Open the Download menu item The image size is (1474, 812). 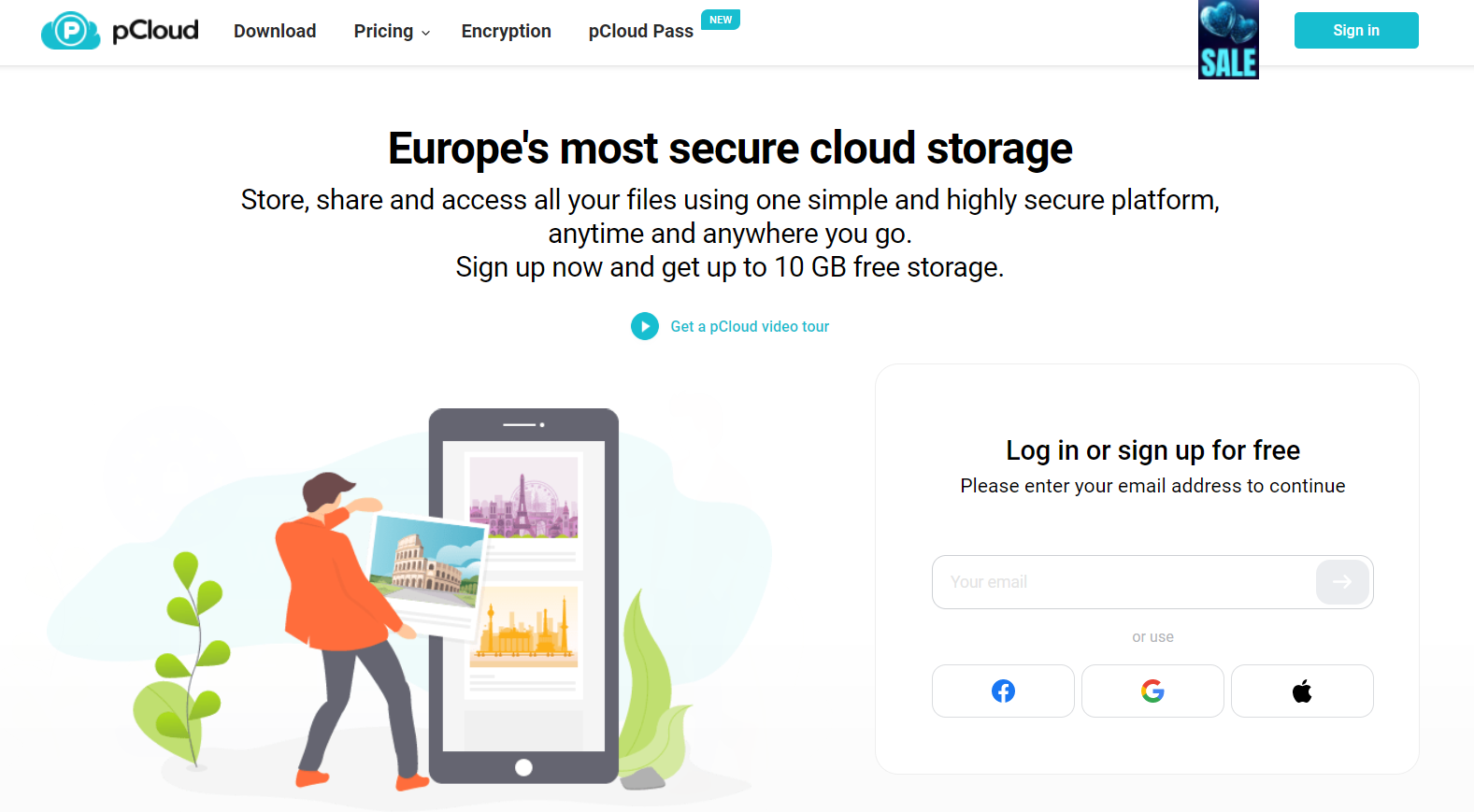tap(274, 31)
